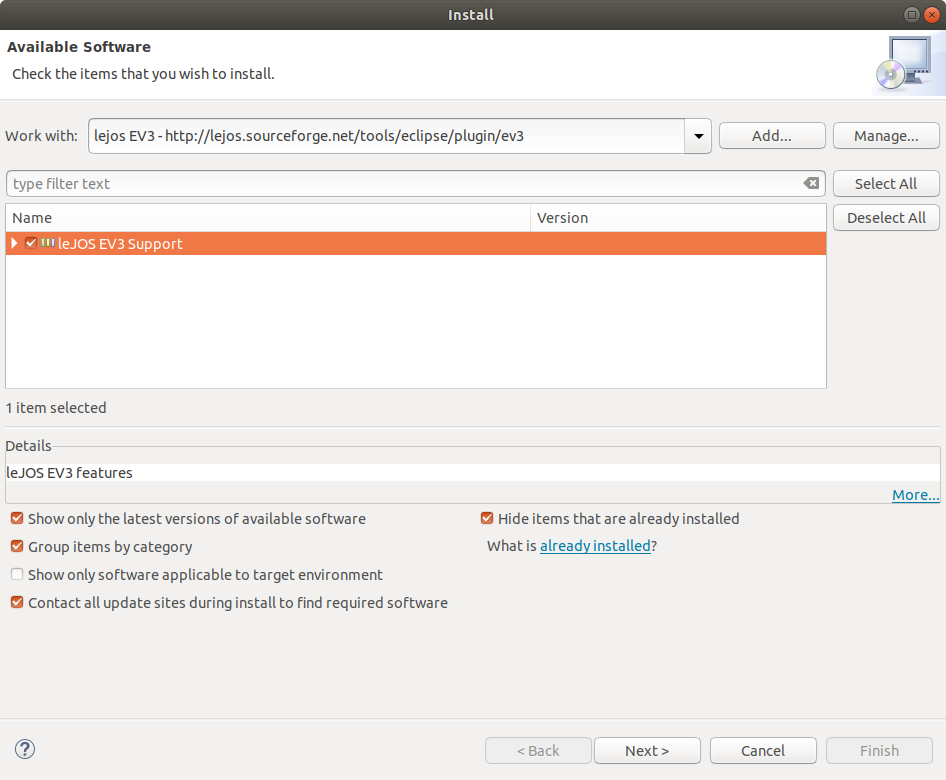Enable Show only software applicable to target environment

[16, 573]
